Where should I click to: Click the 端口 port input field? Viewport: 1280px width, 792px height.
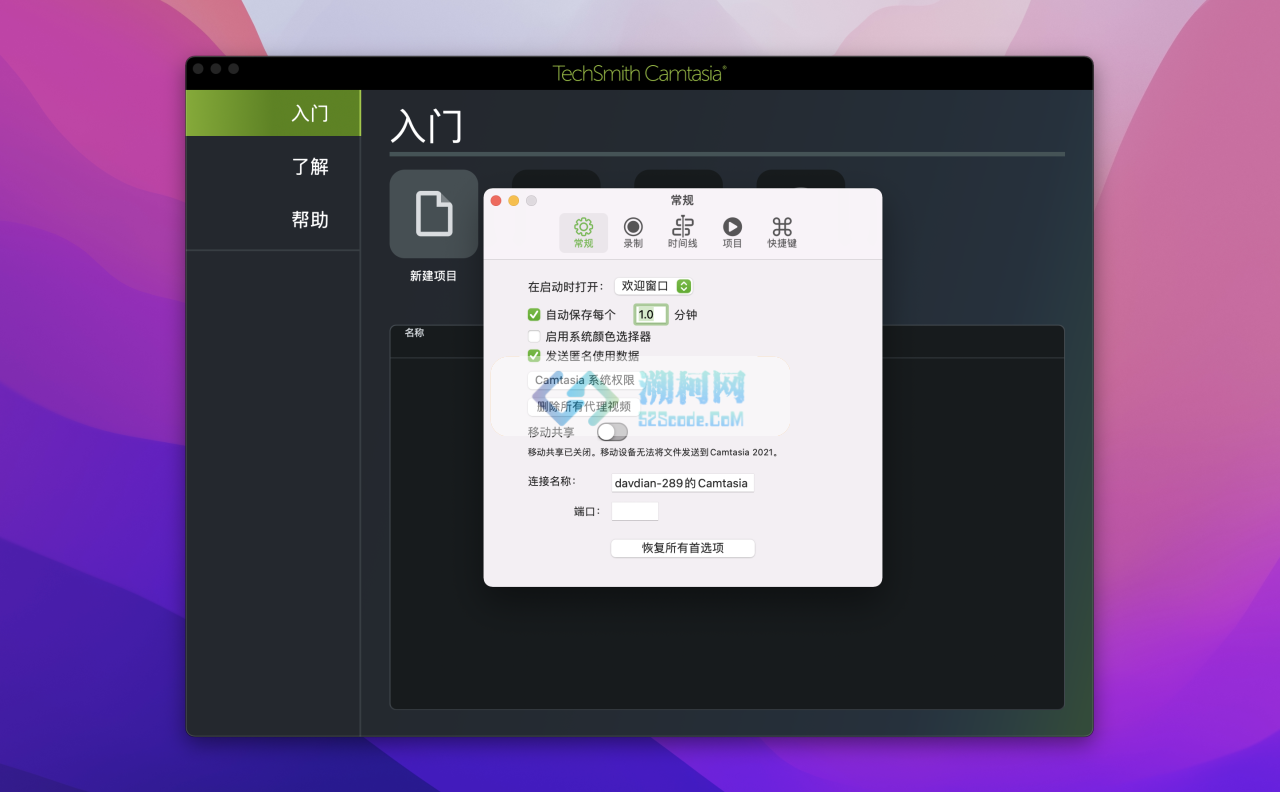635,511
